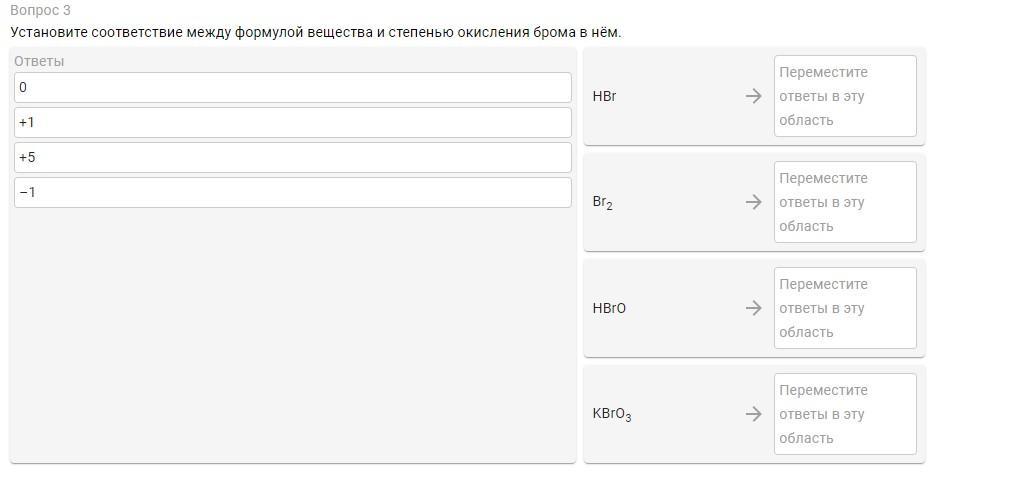Click the drop area for HBr
This screenshot has width=1012, height=495.
(845, 96)
